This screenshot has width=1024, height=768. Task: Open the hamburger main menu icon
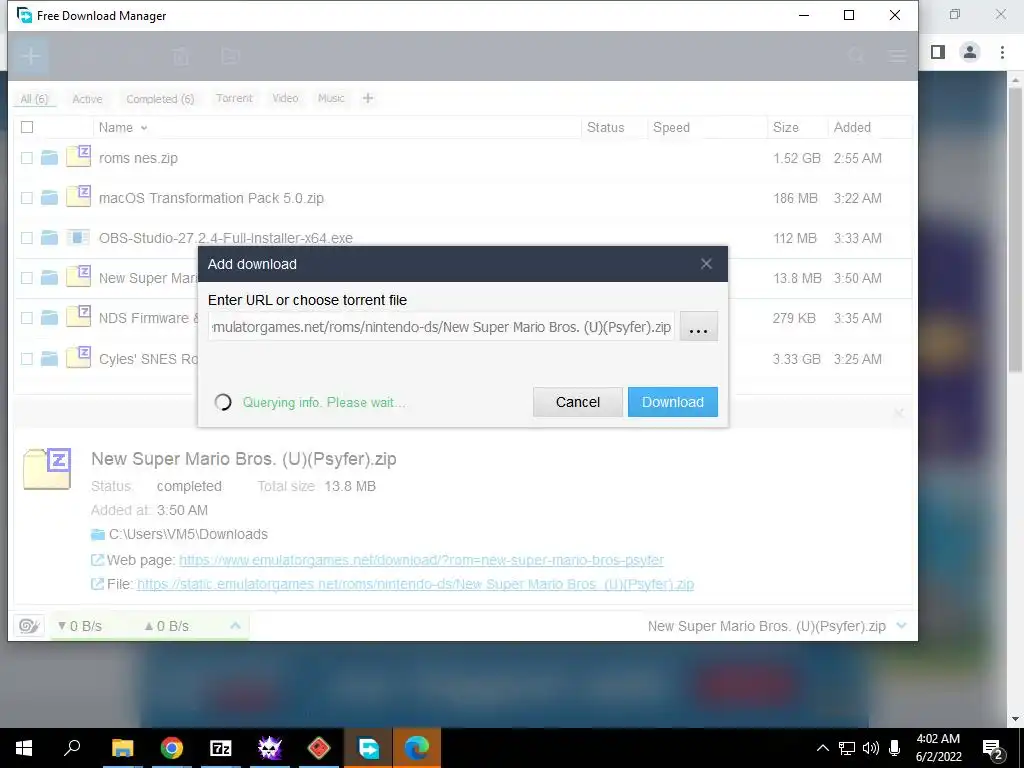[x=898, y=56]
